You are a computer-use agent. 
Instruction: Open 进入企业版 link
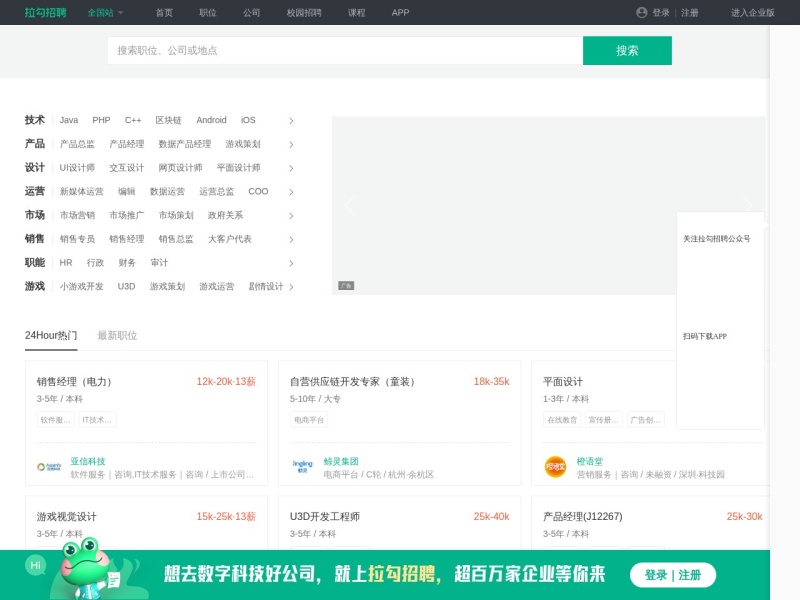pos(753,13)
